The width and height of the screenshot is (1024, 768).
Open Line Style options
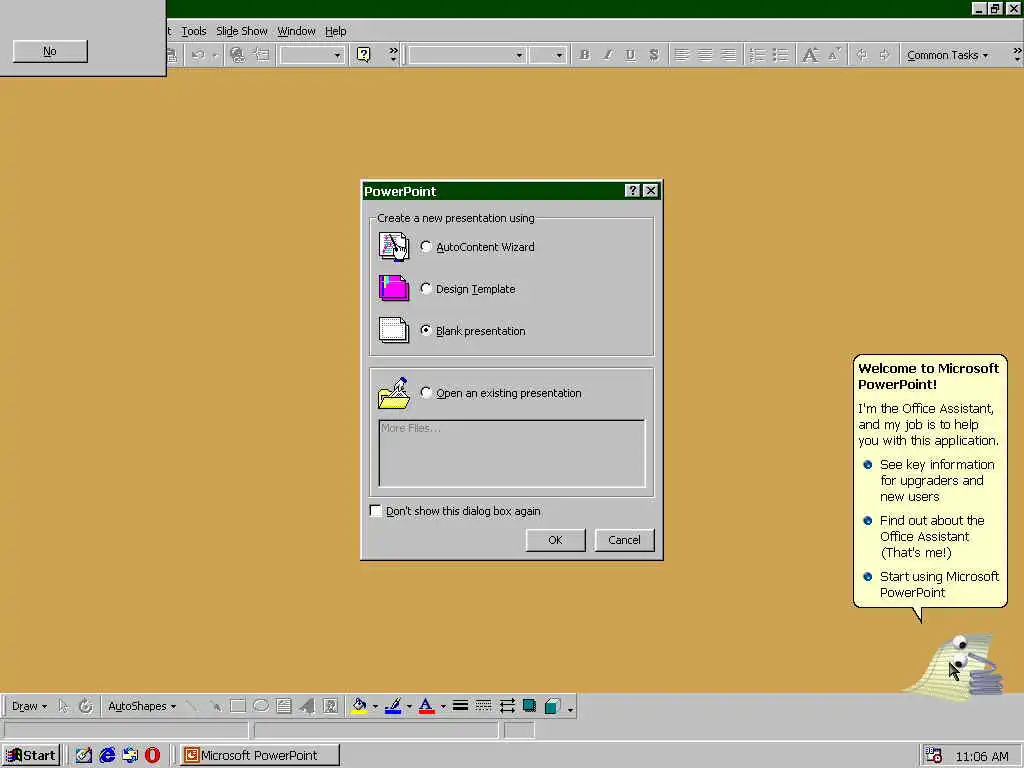pyautogui.click(x=460, y=706)
